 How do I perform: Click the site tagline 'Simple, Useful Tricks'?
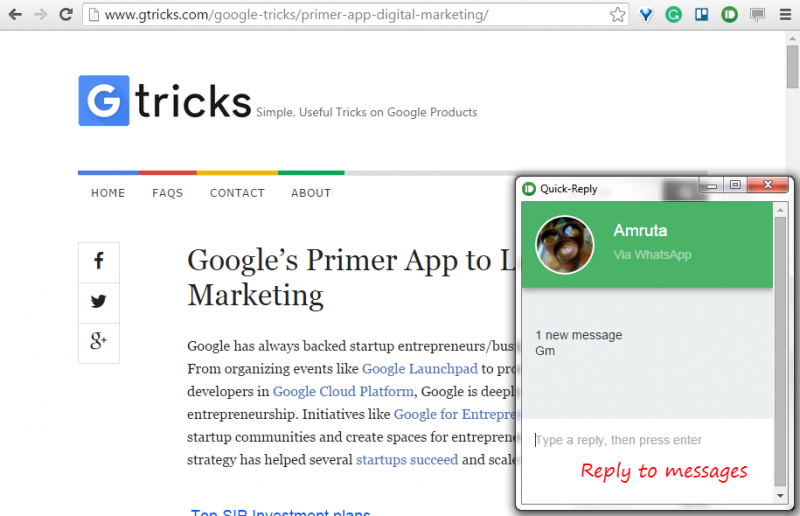[366, 112]
